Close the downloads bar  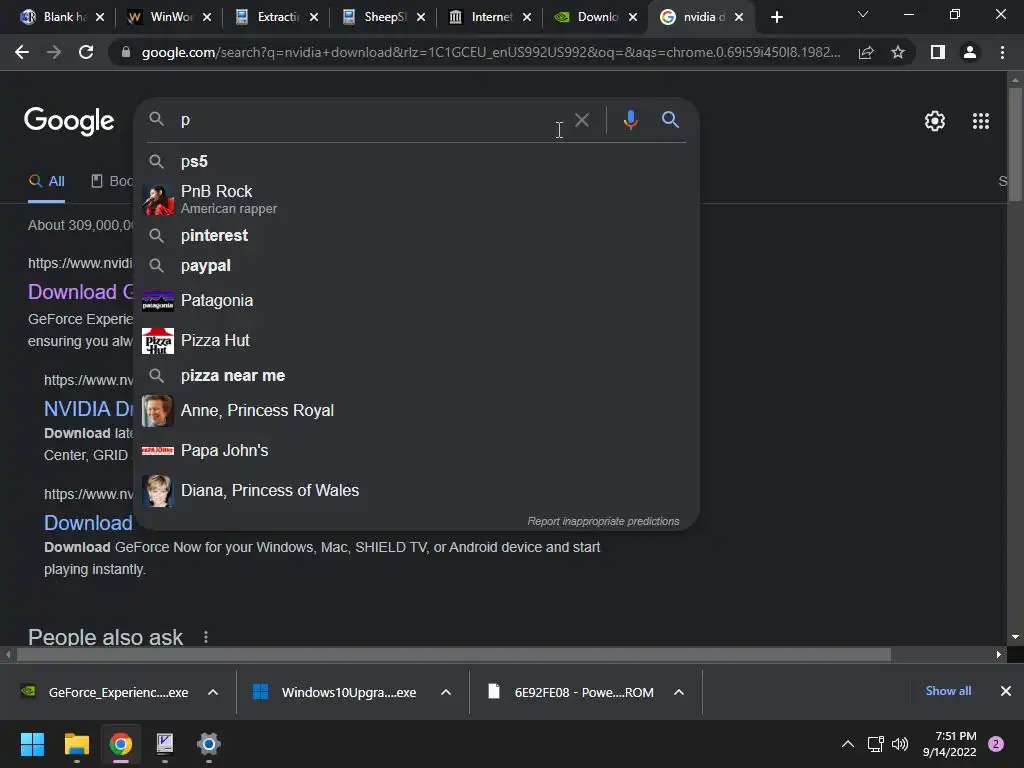[1006, 691]
